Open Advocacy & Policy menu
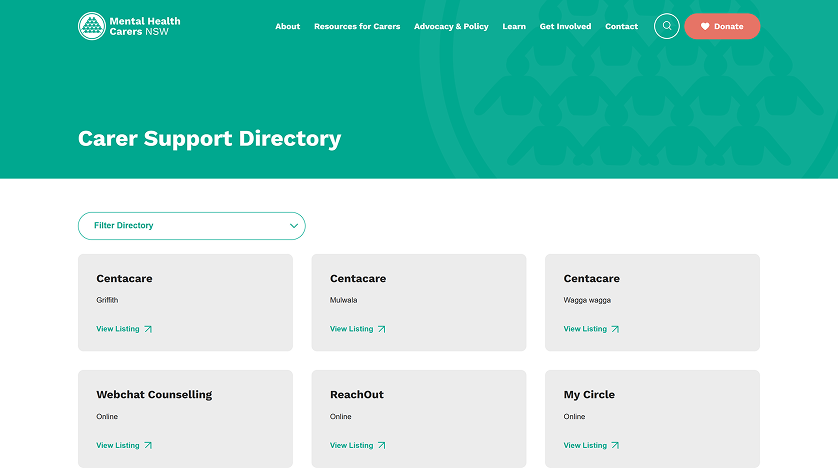The image size is (838, 471). (x=451, y=26)
